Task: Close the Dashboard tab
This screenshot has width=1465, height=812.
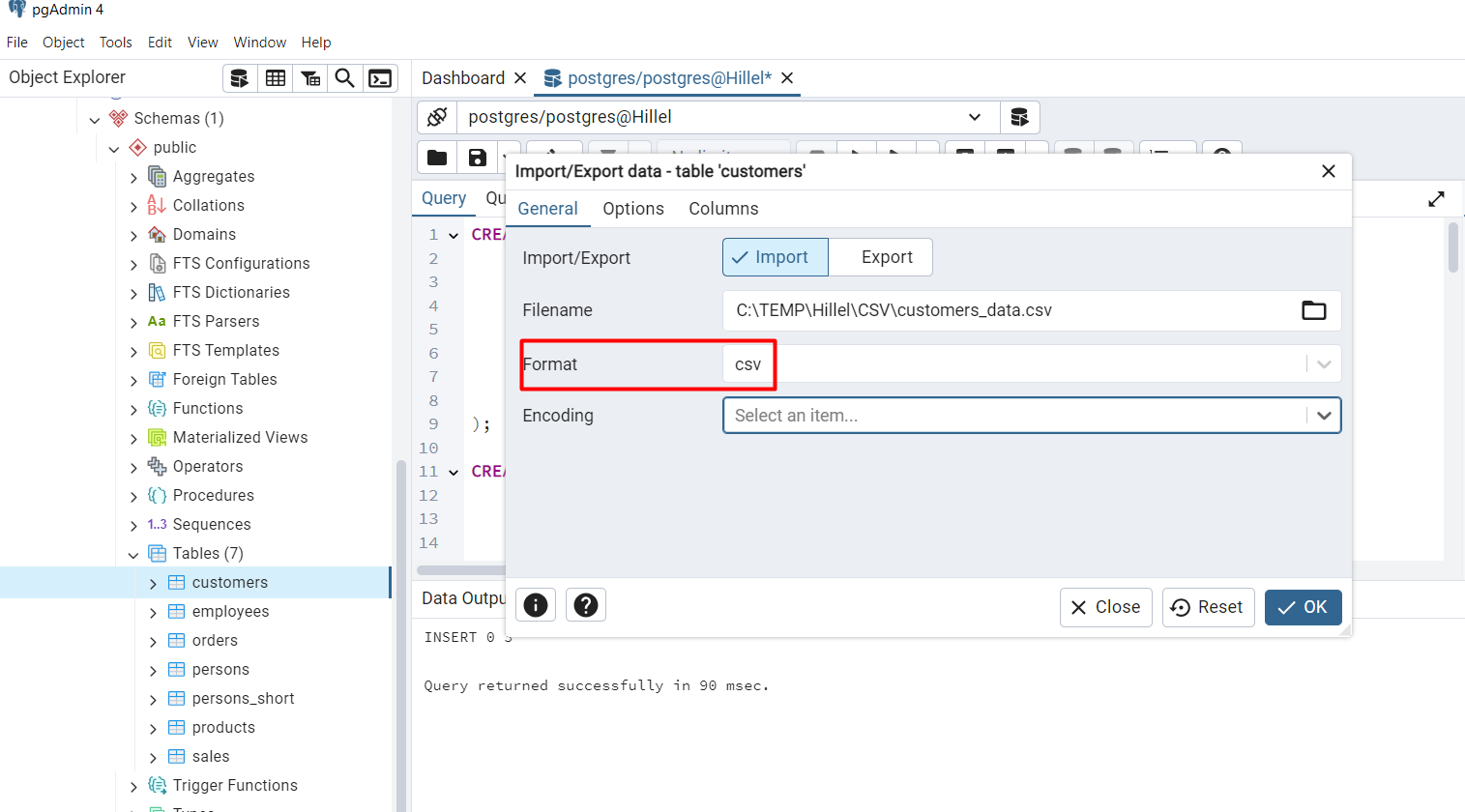Action: click(x=520, y=78)
